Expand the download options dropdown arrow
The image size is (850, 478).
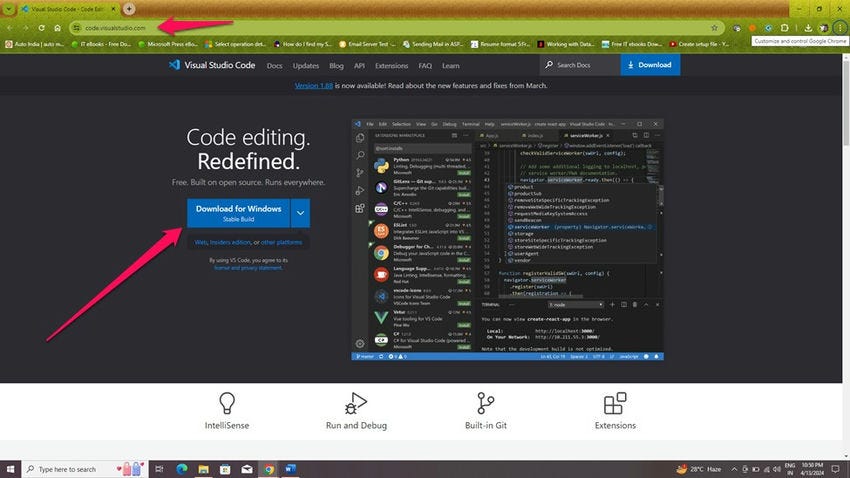300,213
